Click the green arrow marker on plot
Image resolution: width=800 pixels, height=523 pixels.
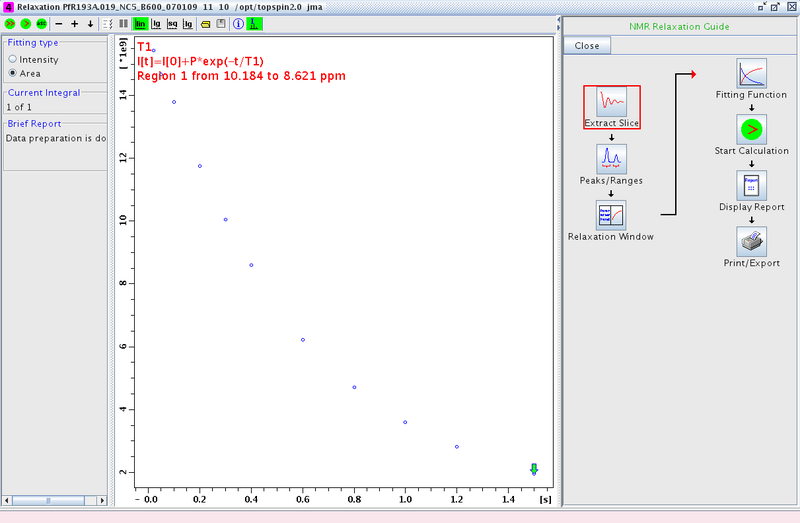pyautogui.click(x=534, y=469)
